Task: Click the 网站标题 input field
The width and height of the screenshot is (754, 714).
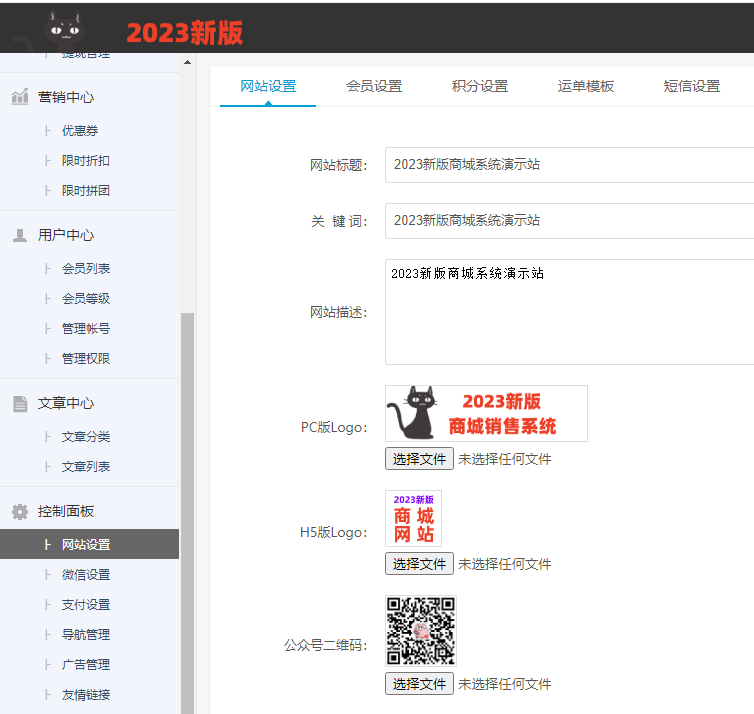Action: tap(569, 165)
